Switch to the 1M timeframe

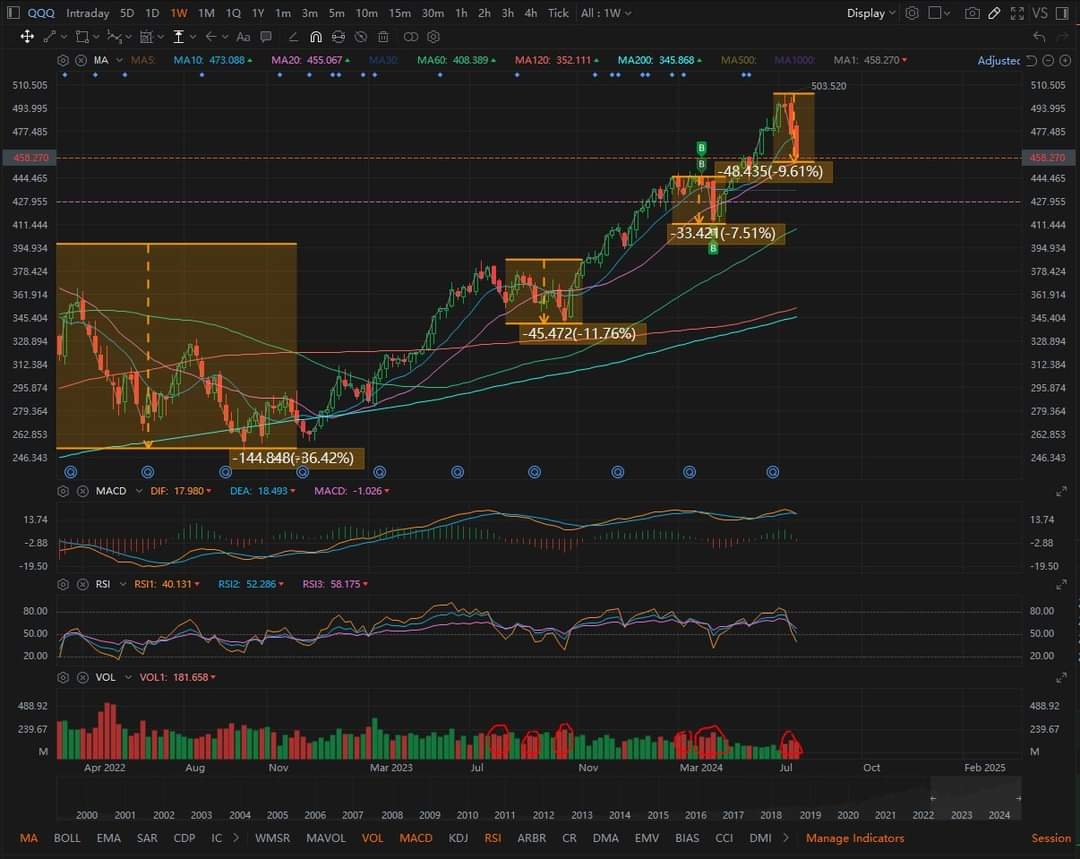(206, 13)
